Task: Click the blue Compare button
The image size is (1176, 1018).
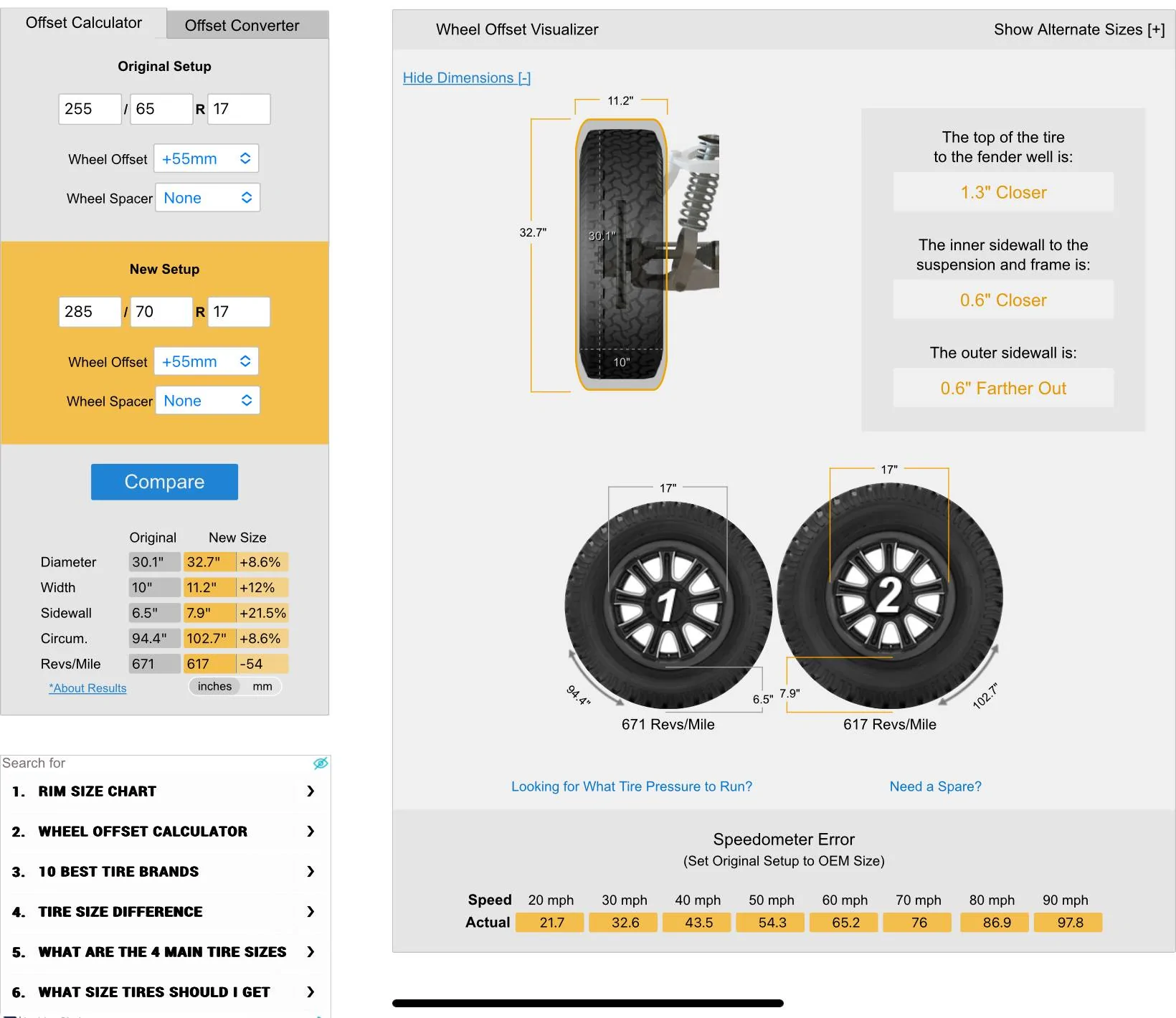Action: click(164, 482)
